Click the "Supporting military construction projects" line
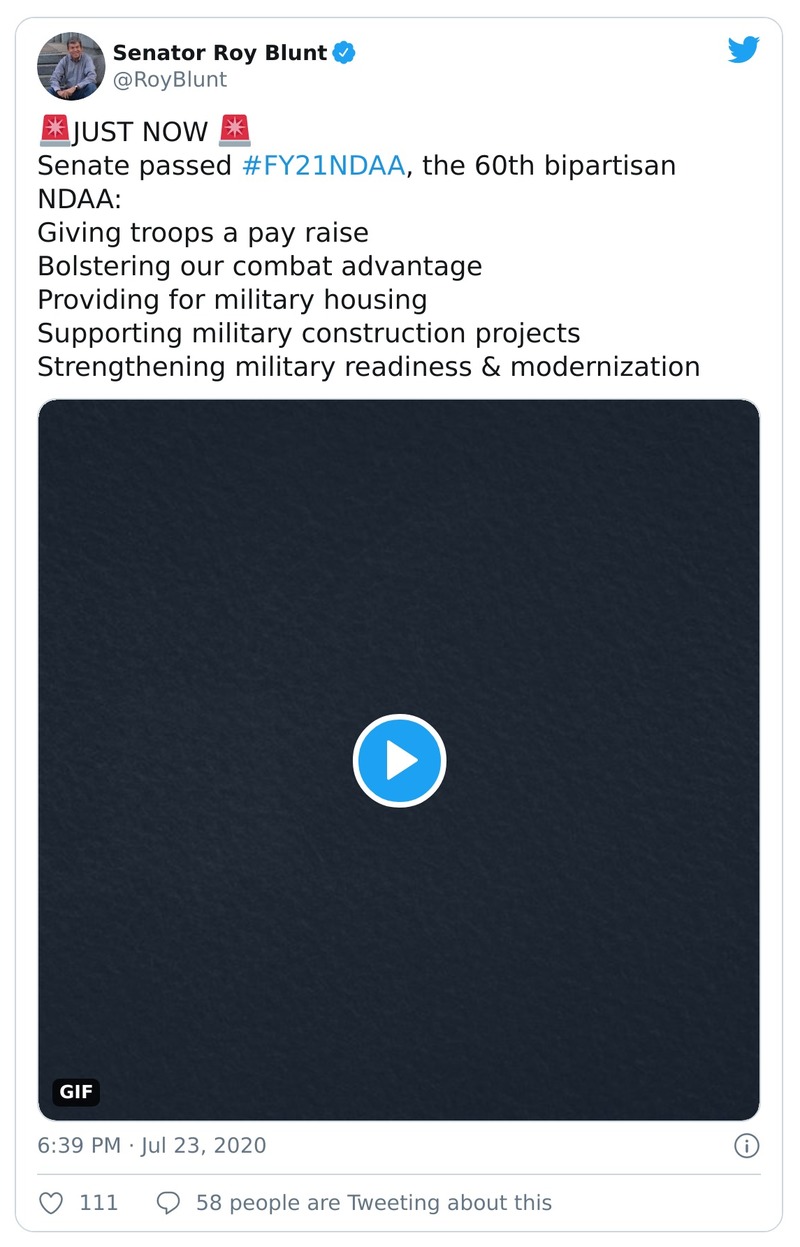Viewport: 800px width, 1247px height. 309,333
